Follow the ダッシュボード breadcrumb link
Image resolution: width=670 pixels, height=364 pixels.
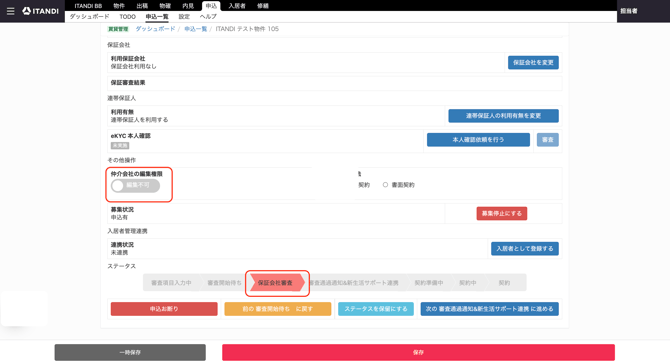156,29
